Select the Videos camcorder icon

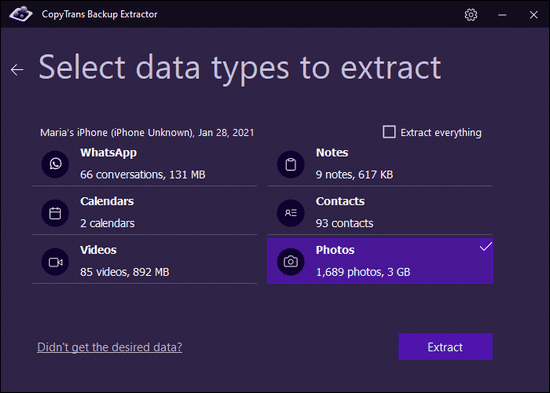(x=55, y=262)
